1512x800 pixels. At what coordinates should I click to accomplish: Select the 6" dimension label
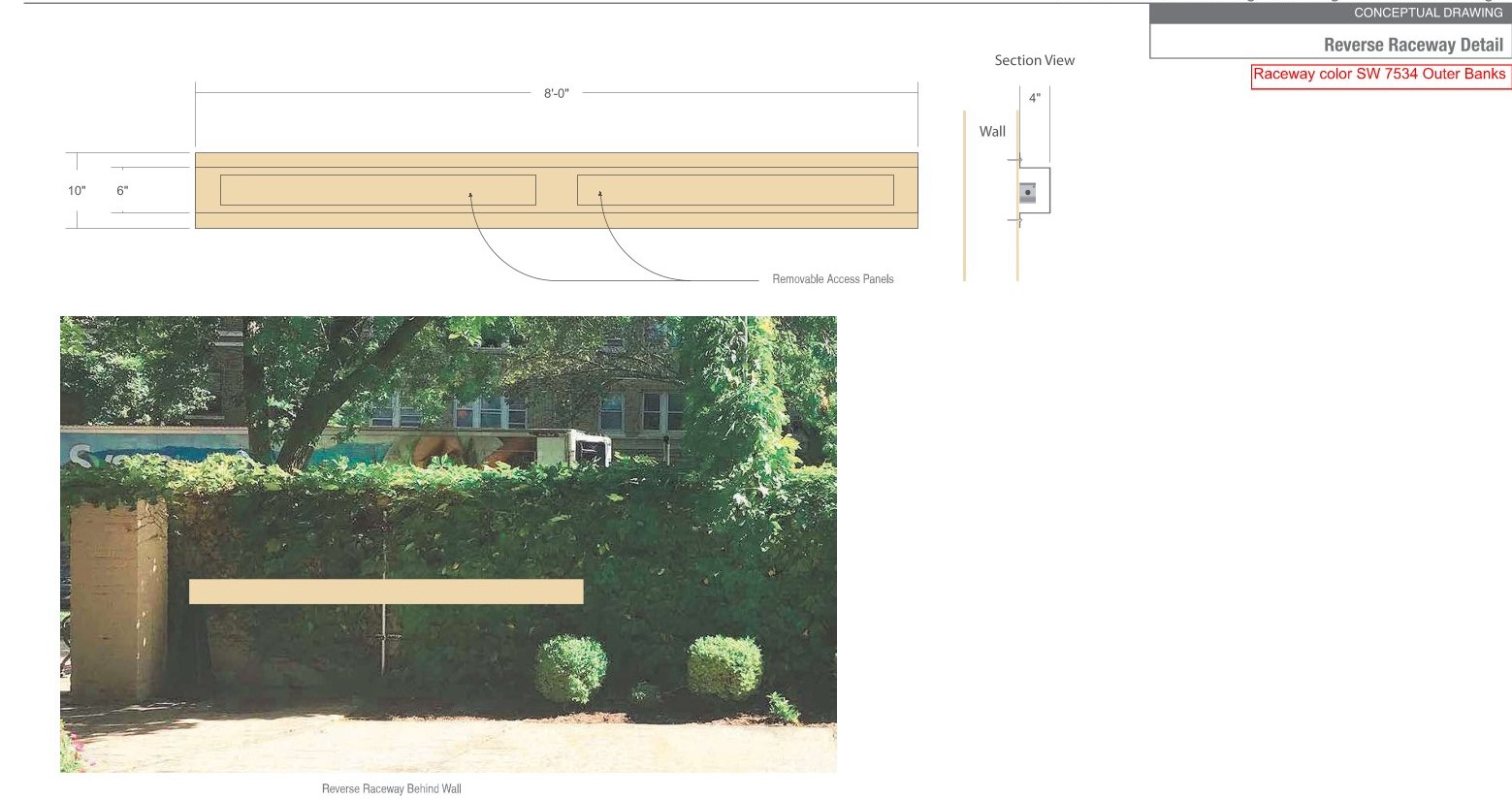click(122, 191)
